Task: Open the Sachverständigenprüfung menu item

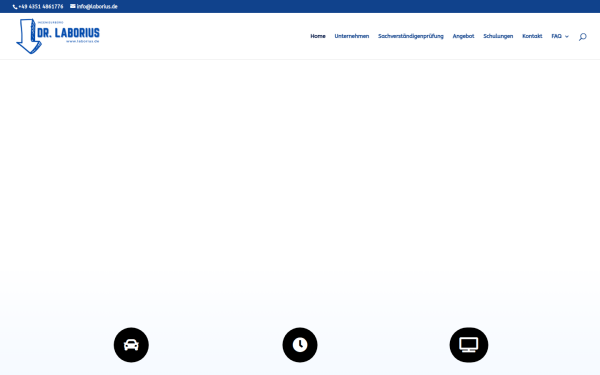Action: (x=411, y=36)
